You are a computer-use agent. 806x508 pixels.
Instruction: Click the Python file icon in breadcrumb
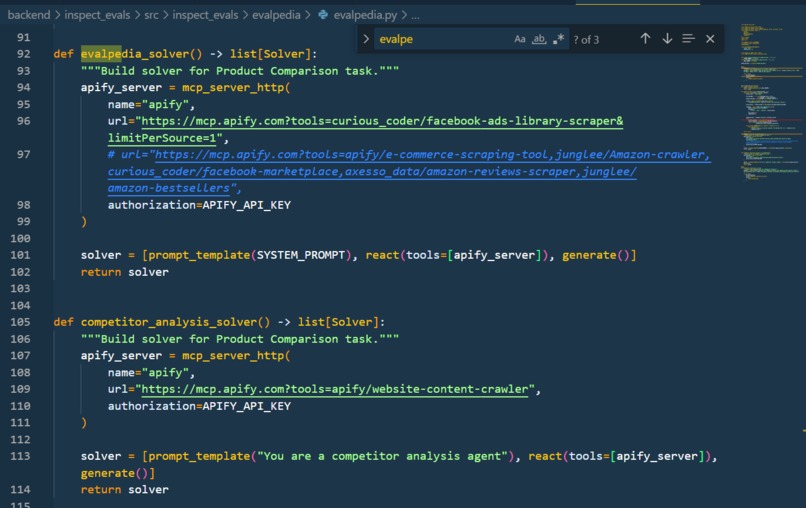point(323,15)
